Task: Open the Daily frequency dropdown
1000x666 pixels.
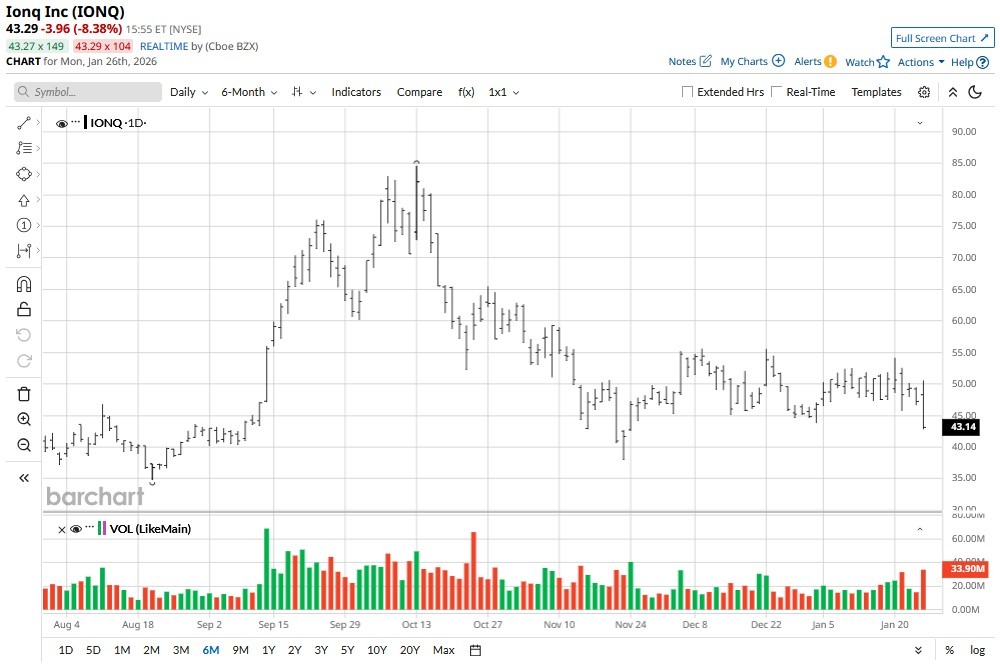Action: pyautogui.click(x=189, y=92)
